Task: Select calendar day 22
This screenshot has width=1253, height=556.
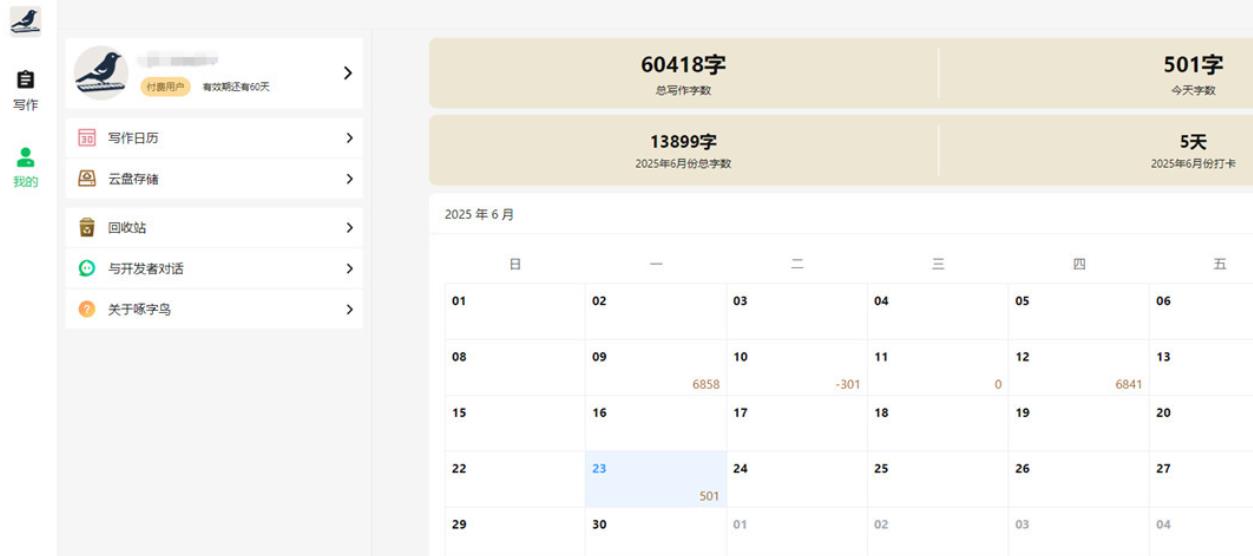Action: (x=515, y=479)
